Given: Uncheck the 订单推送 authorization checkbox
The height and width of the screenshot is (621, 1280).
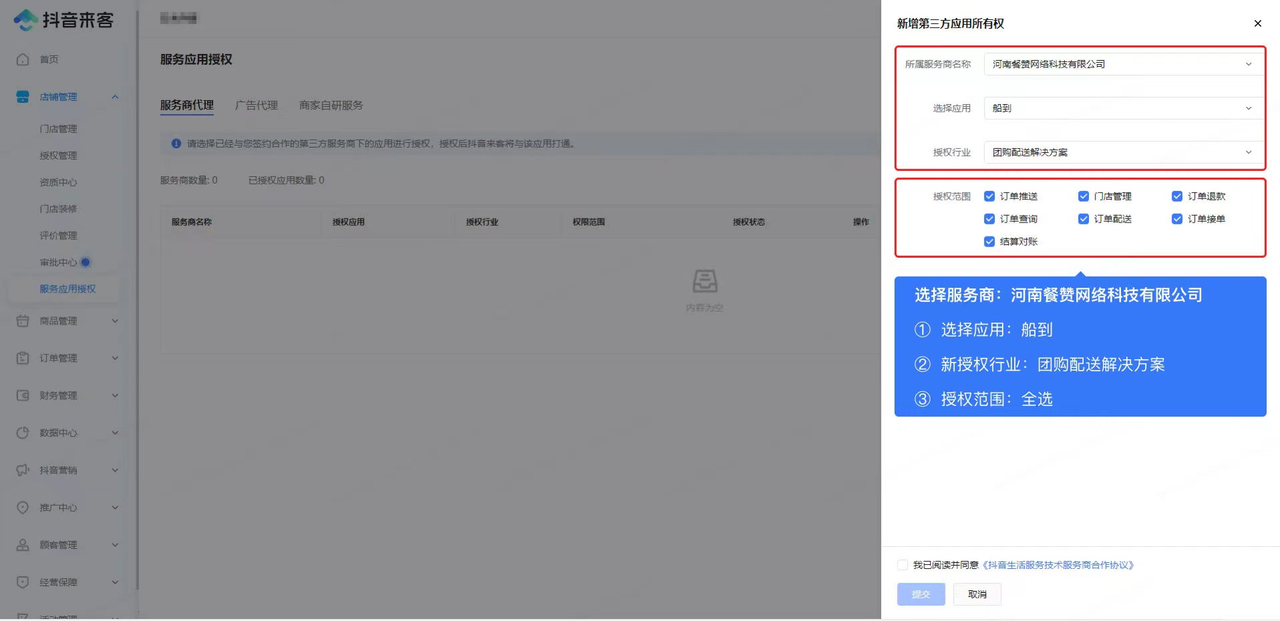Looking at the screenshot, I should tap(988, 196).
